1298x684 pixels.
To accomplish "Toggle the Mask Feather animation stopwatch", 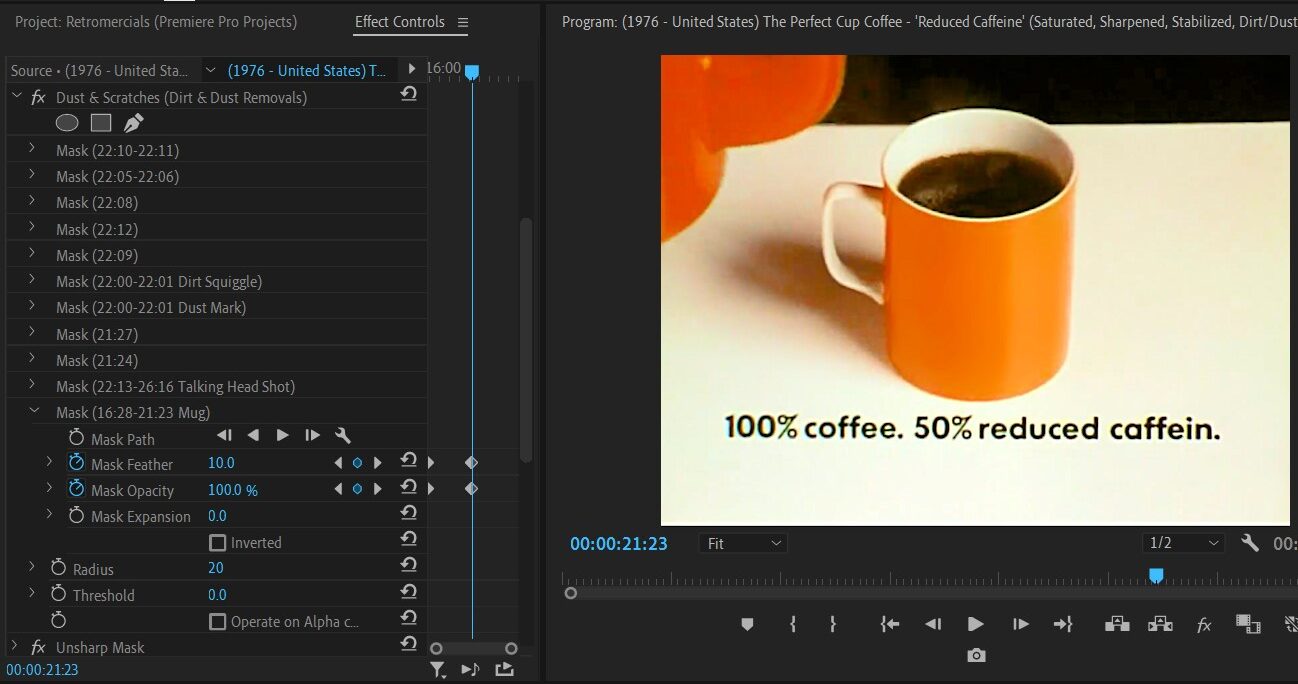I will click(77, 463).
